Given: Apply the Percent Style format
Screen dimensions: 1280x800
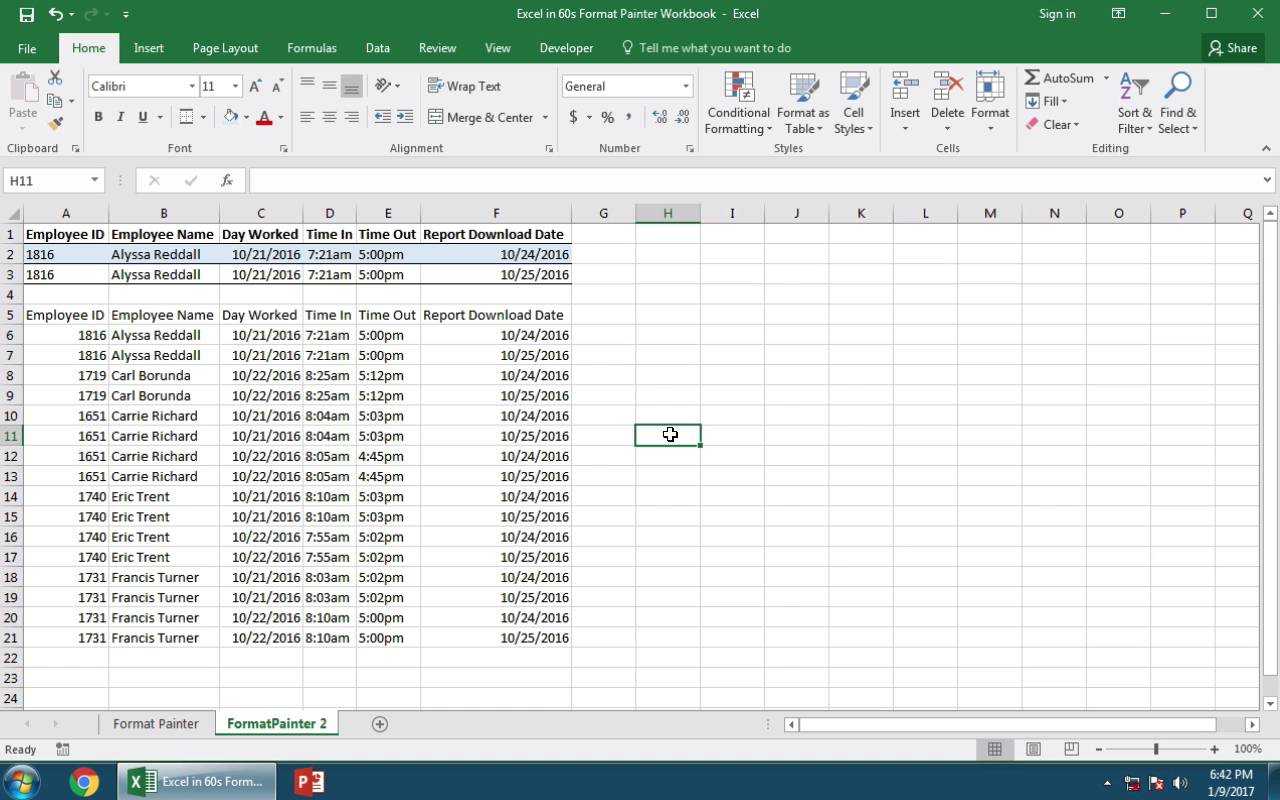Looking at the screenshot, I should tap(607, 117).
